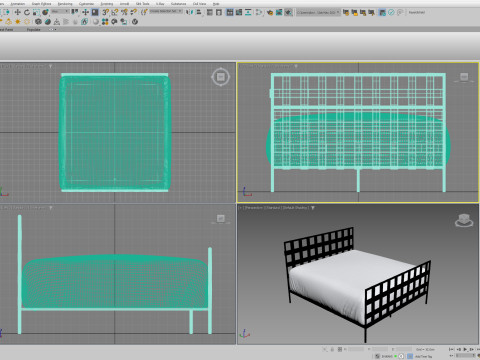
Task: Open the Scripting menu
Action: point(107,4)
